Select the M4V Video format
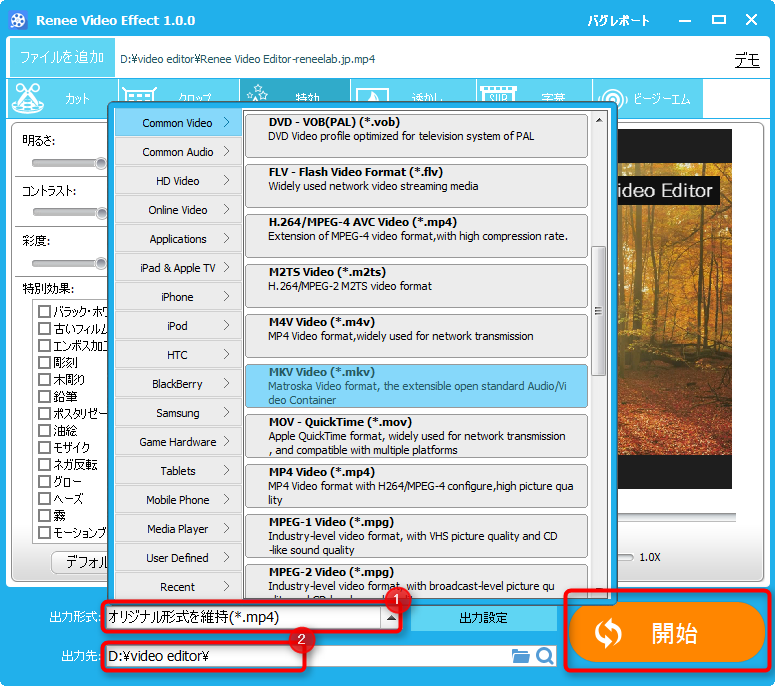The width and height of the screenshot is (775, 686). pyautogui.click(x=416, y=336)
